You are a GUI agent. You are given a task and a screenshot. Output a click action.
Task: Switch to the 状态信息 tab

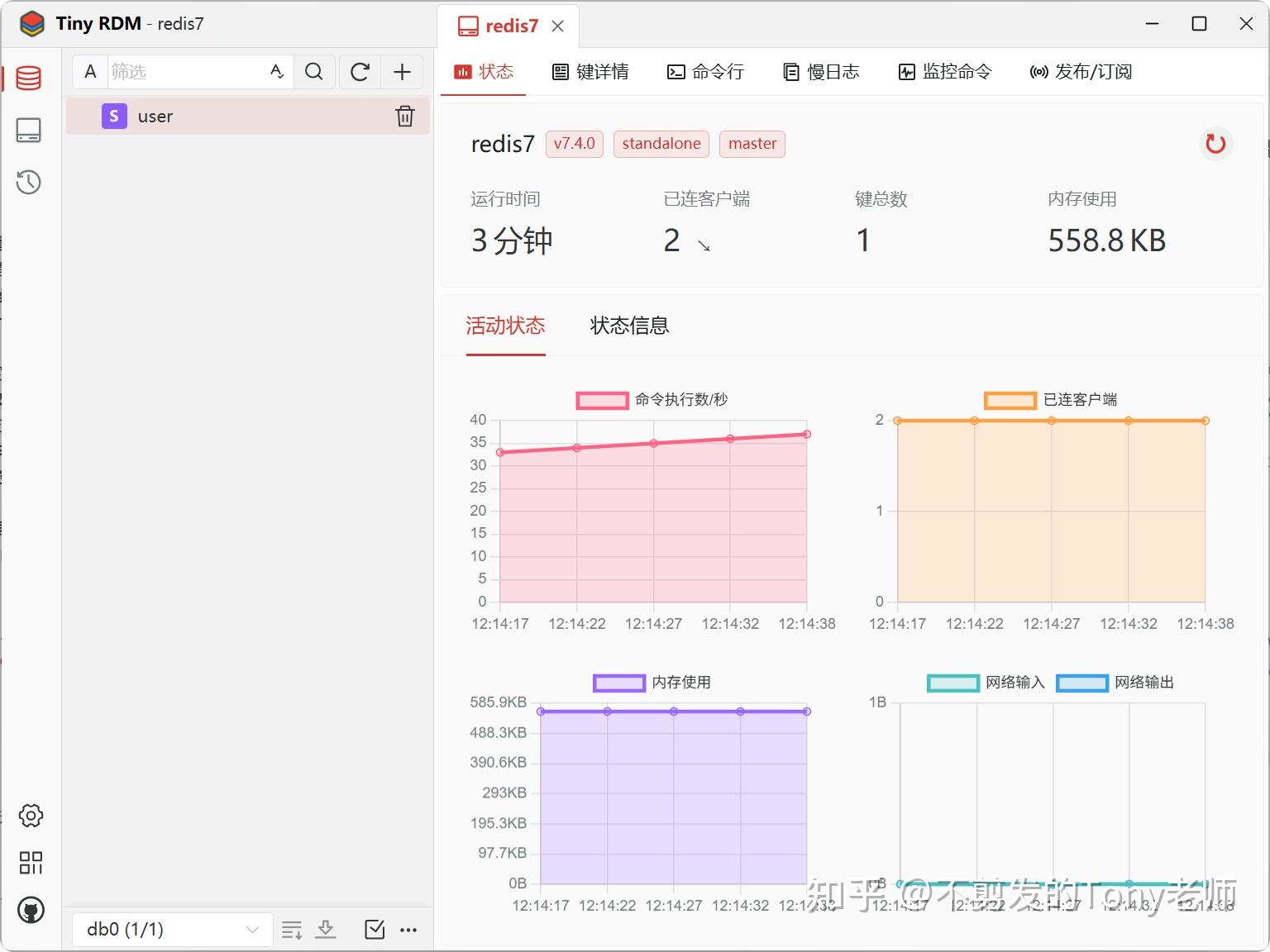pos(628,326)
